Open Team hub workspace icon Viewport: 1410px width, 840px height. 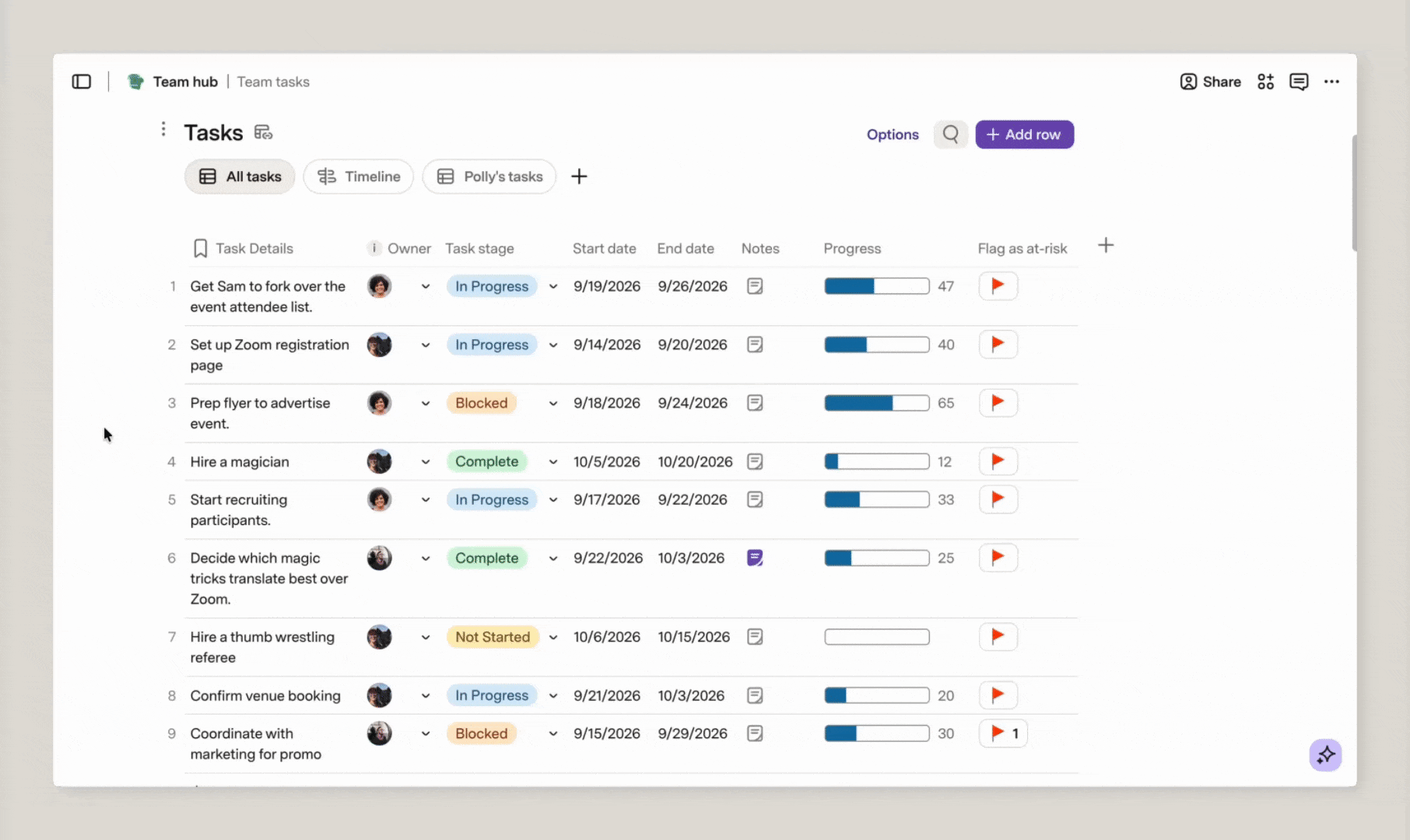click(x=135, y=82)
